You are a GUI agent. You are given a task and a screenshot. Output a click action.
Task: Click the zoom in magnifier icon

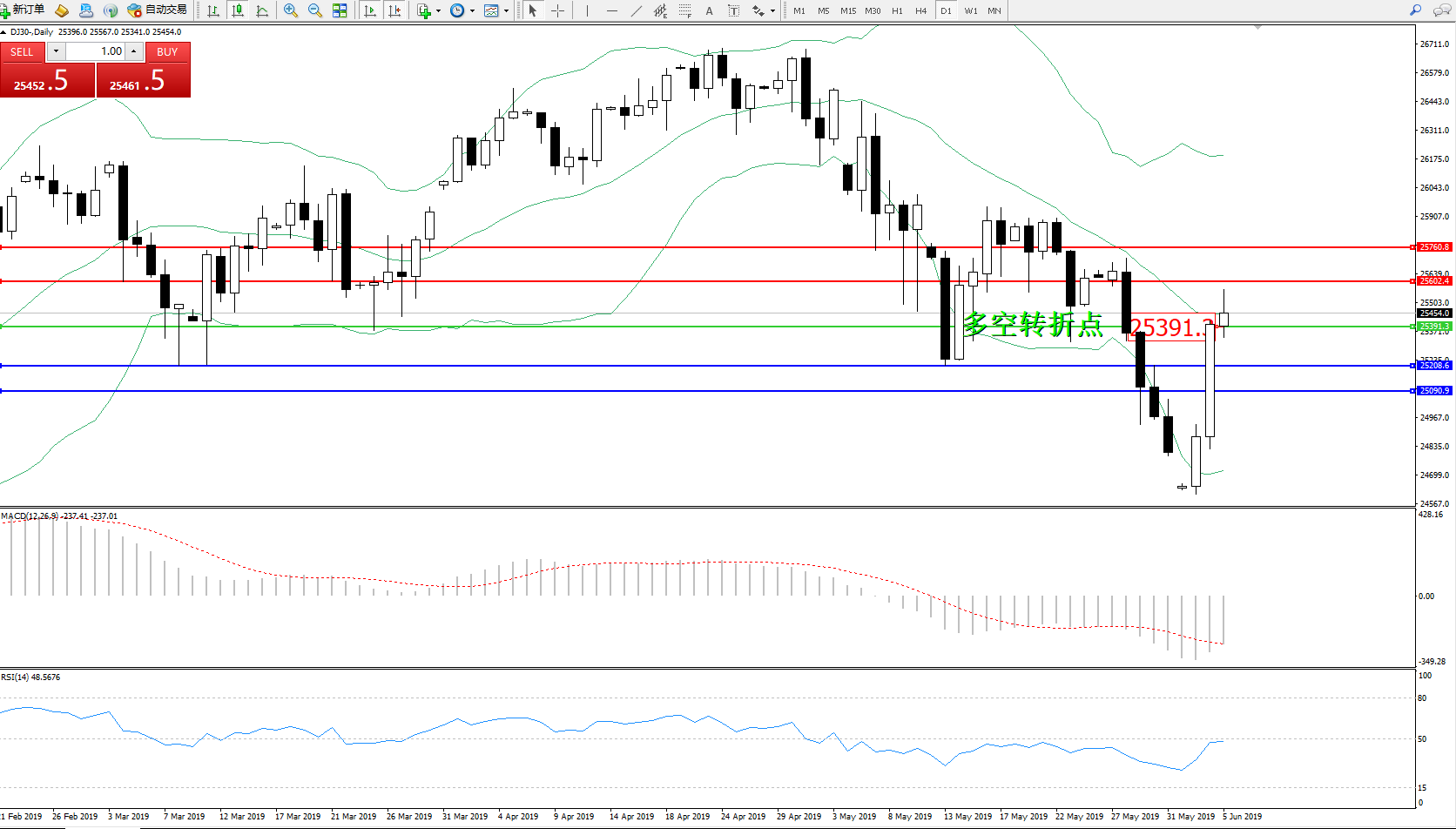coord(291,10)
